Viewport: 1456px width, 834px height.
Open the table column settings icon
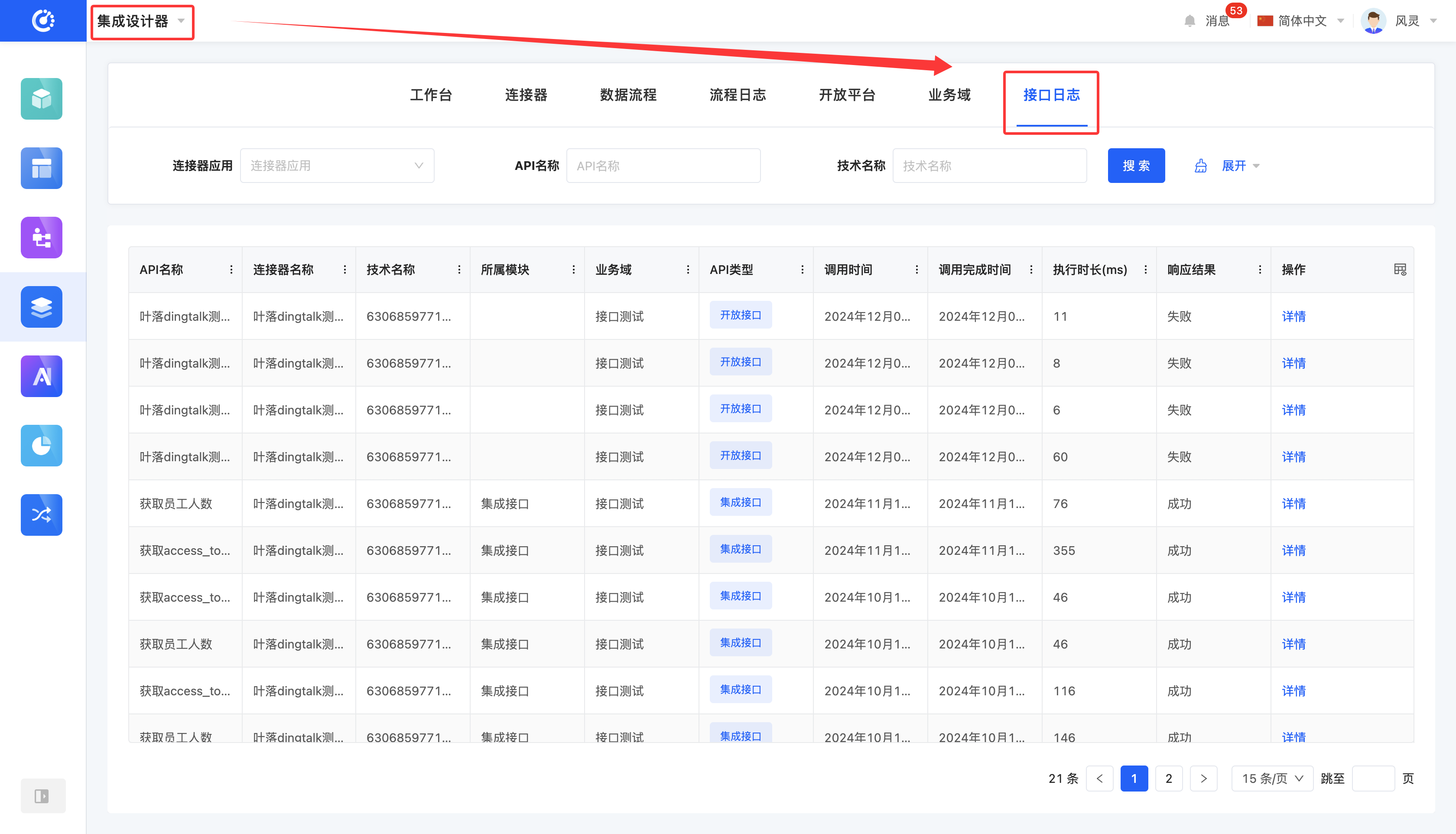[1400, 269]
